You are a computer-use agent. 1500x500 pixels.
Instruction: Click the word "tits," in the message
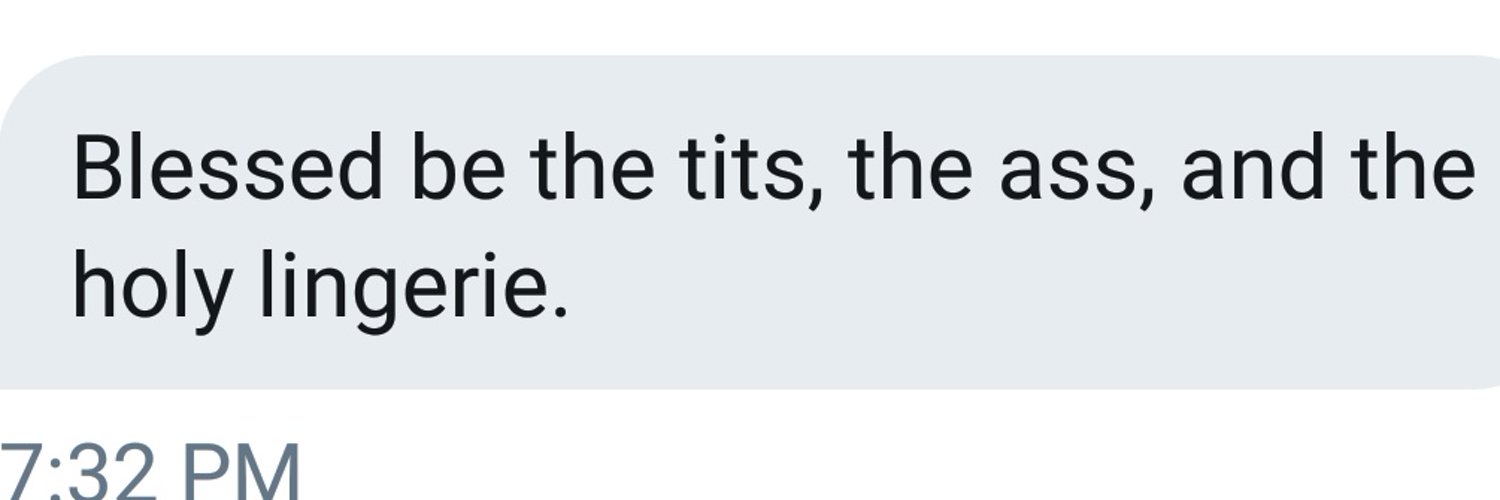(x=753, y=168)
